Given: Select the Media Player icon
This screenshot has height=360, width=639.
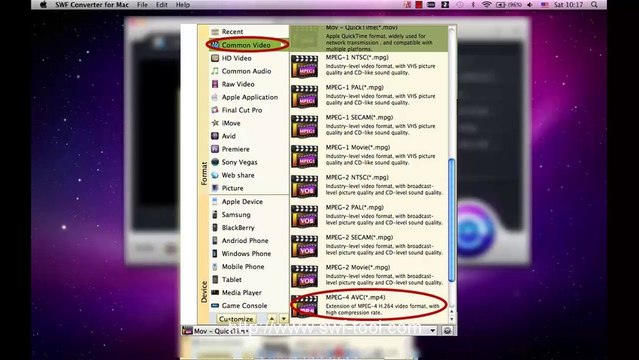Looking at the screenshot, I should [x=215, y=292].
